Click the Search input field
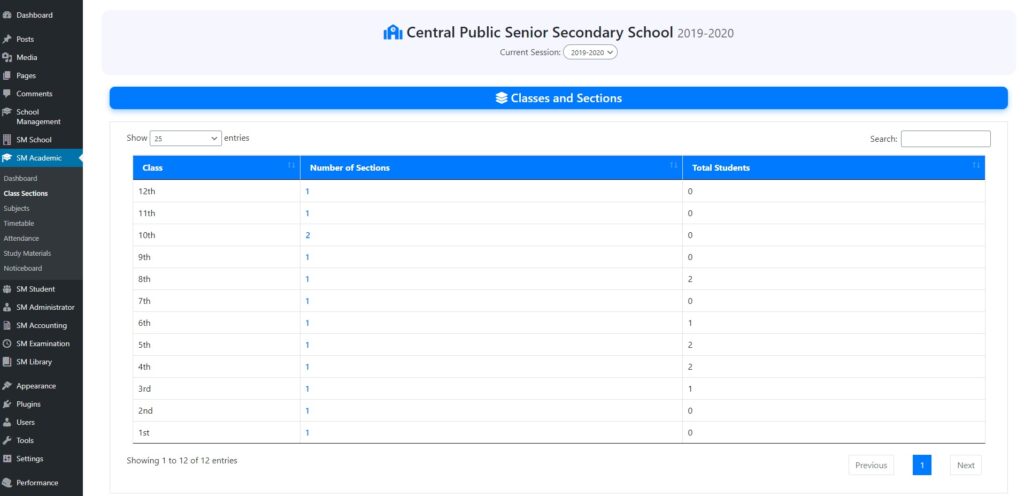The image size is (1024, 496). (x=945, y=139)
